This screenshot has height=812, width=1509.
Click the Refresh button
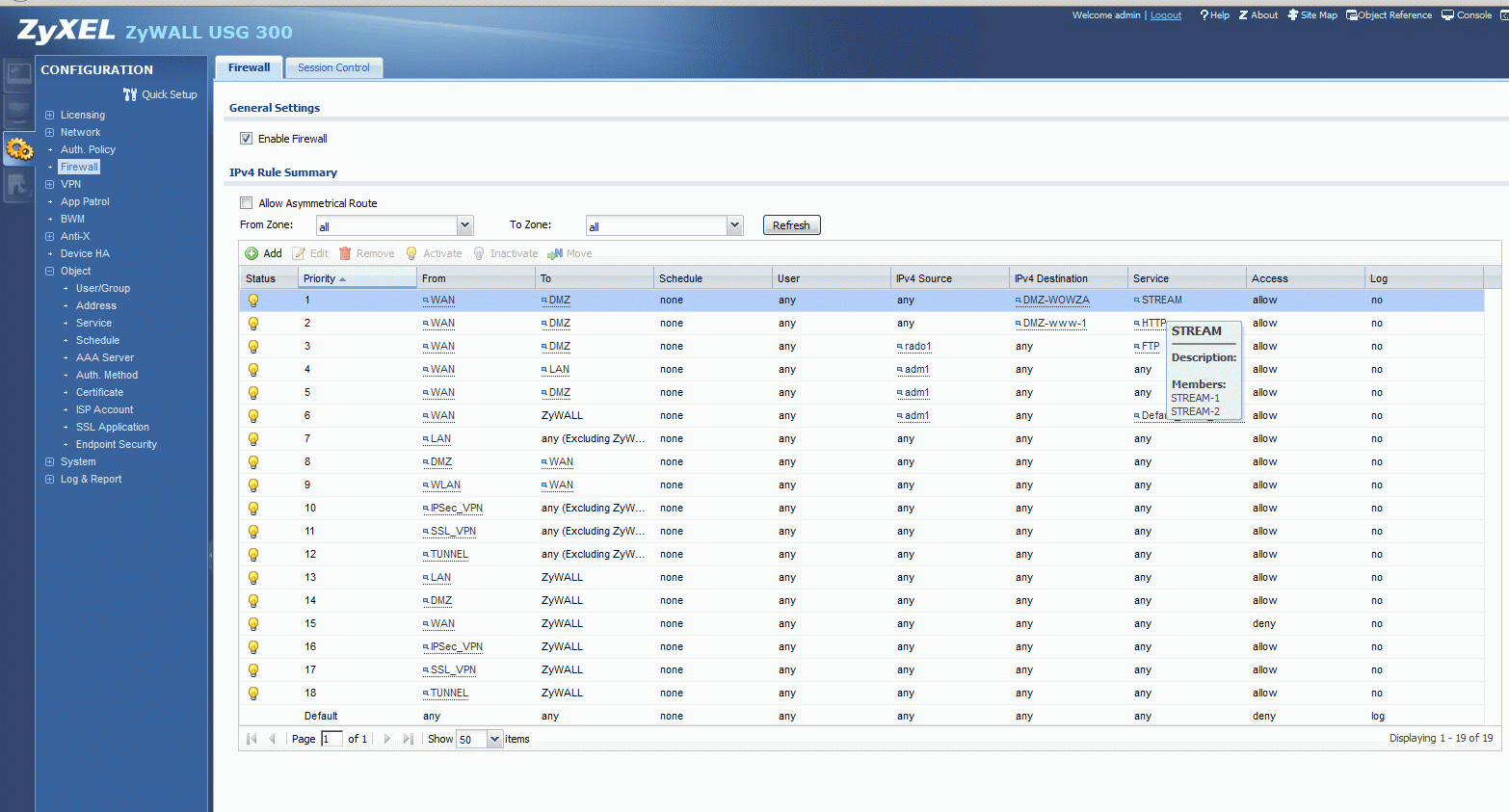(x=791, y=225)
